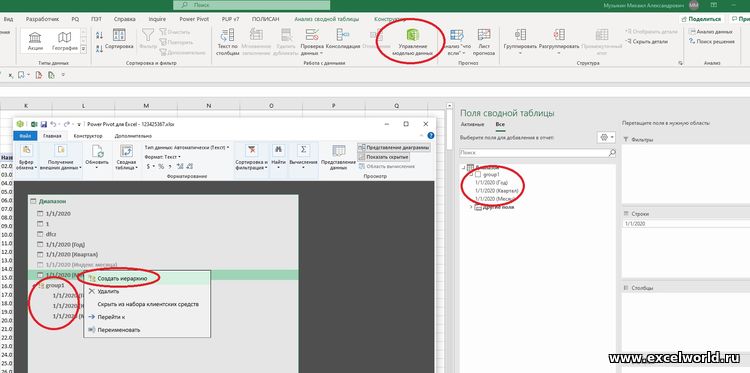Screen dimensions: 750x373
Task: Switch to Конструктор tab in Power Pivot
Action: (x=88, y=136)
